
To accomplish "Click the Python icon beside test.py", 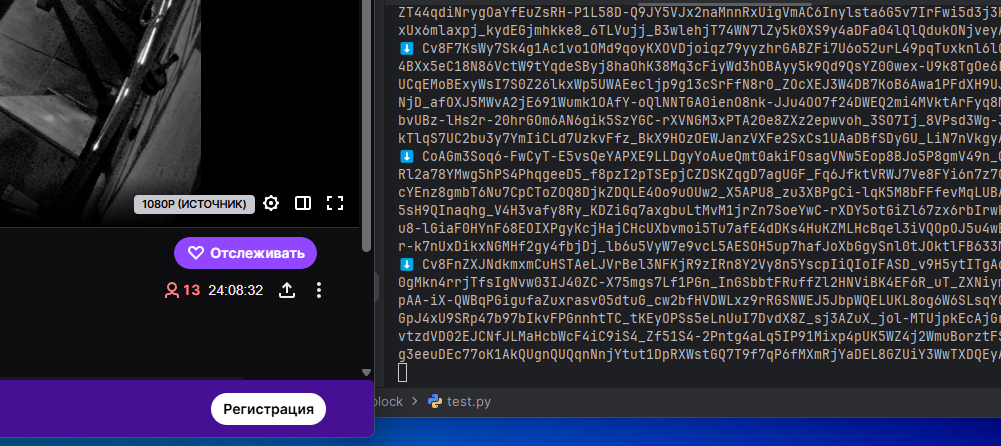I will tap(435, 401).
